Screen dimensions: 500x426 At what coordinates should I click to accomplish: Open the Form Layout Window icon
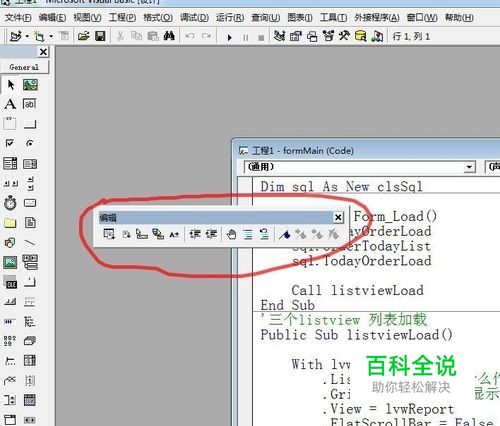point(312,36)
